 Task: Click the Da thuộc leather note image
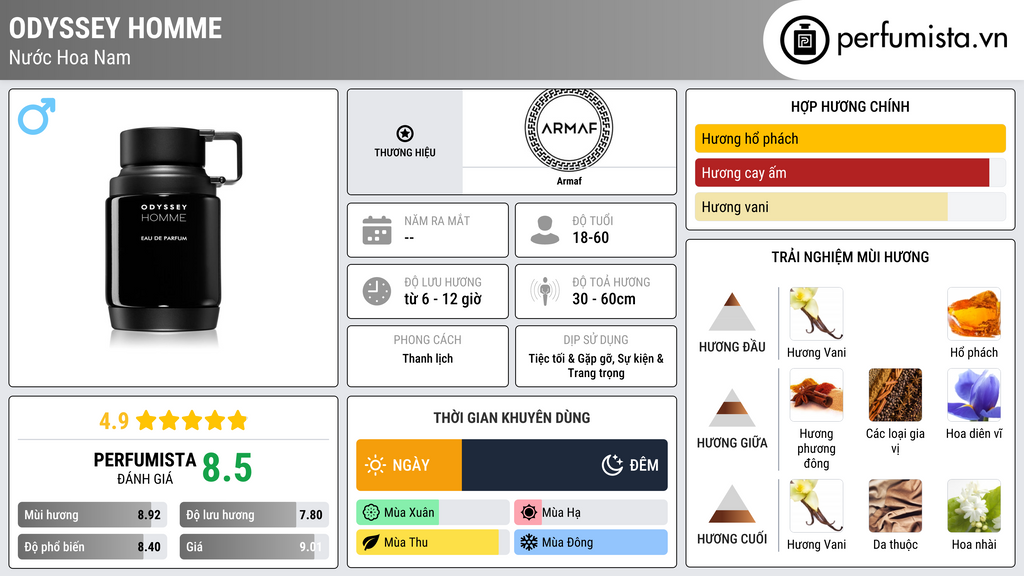[895, 506]
